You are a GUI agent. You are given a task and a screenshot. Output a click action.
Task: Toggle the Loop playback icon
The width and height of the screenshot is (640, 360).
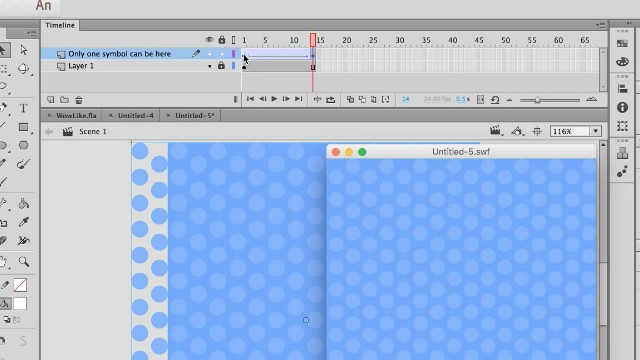pyautogui.click(x=331, y=99)
